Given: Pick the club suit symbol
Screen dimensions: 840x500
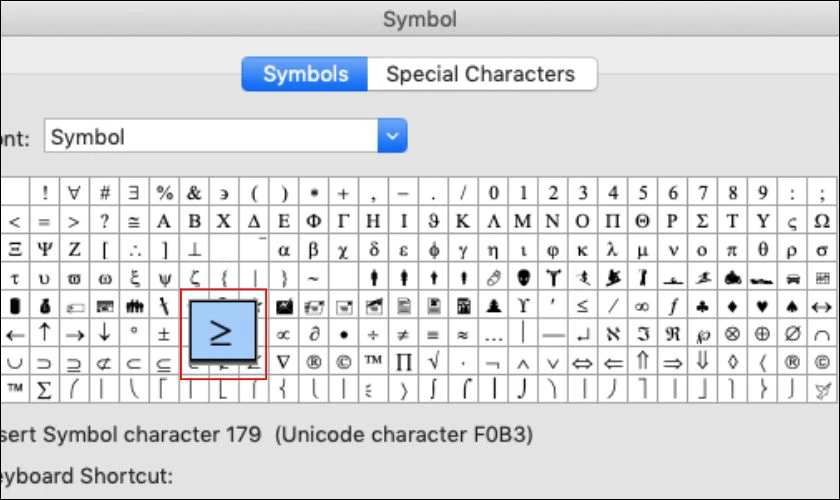Looking at the screenshot, I should click(x=702, y=307).
